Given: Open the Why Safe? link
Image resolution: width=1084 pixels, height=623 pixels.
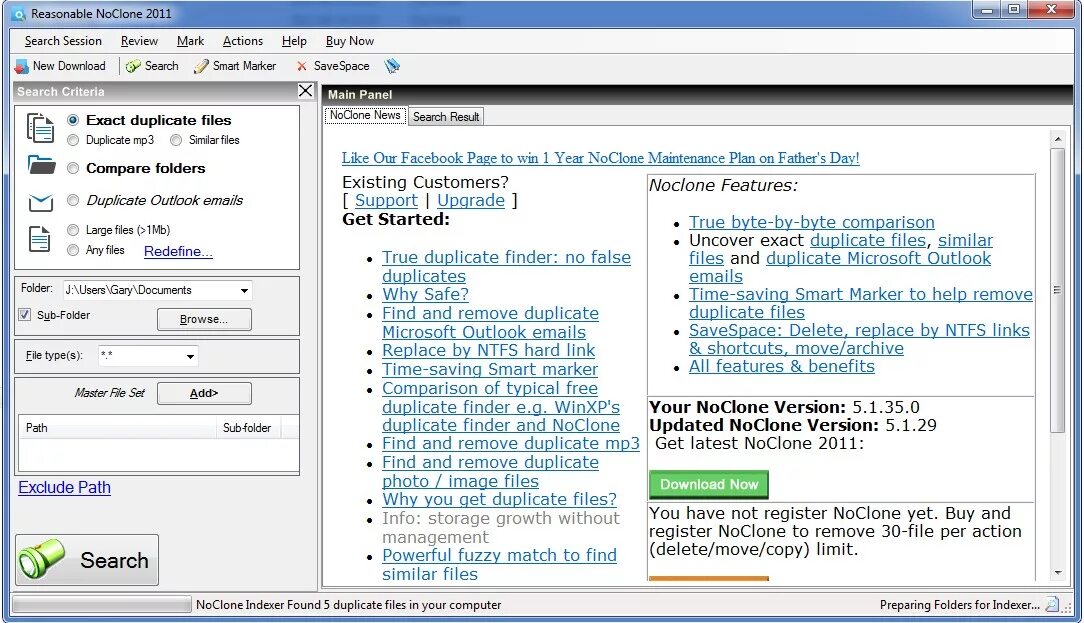Looking at the screenshot, I should 425,294.
